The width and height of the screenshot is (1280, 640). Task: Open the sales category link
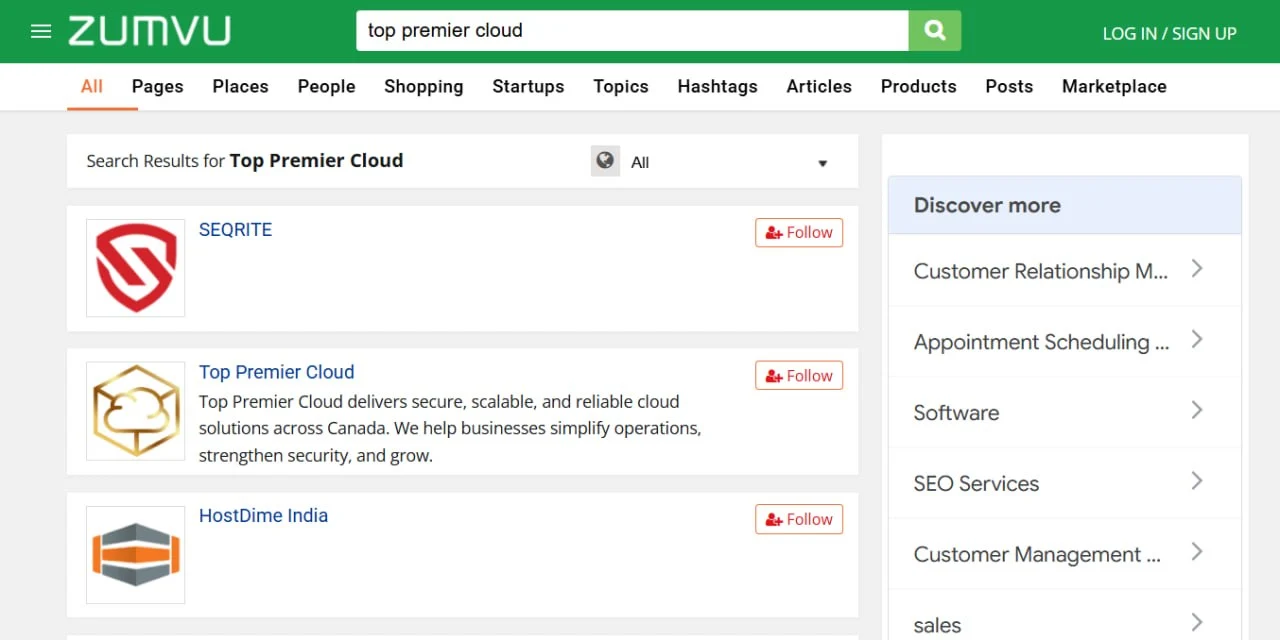(937, 625)
